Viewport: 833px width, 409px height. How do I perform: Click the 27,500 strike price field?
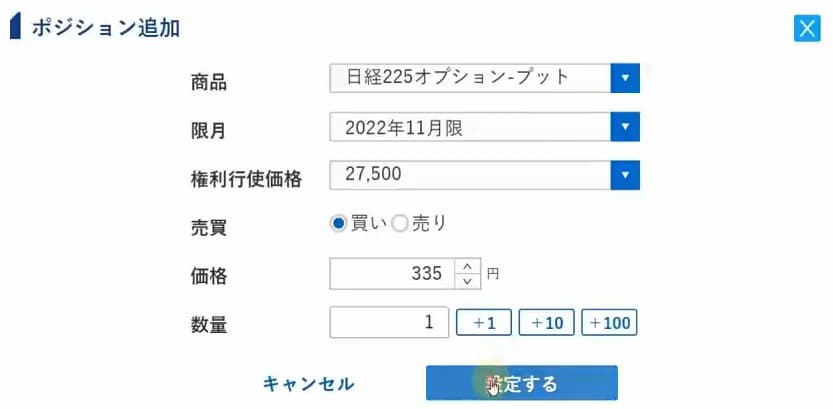pyautogui.click(x=469, y=176)
